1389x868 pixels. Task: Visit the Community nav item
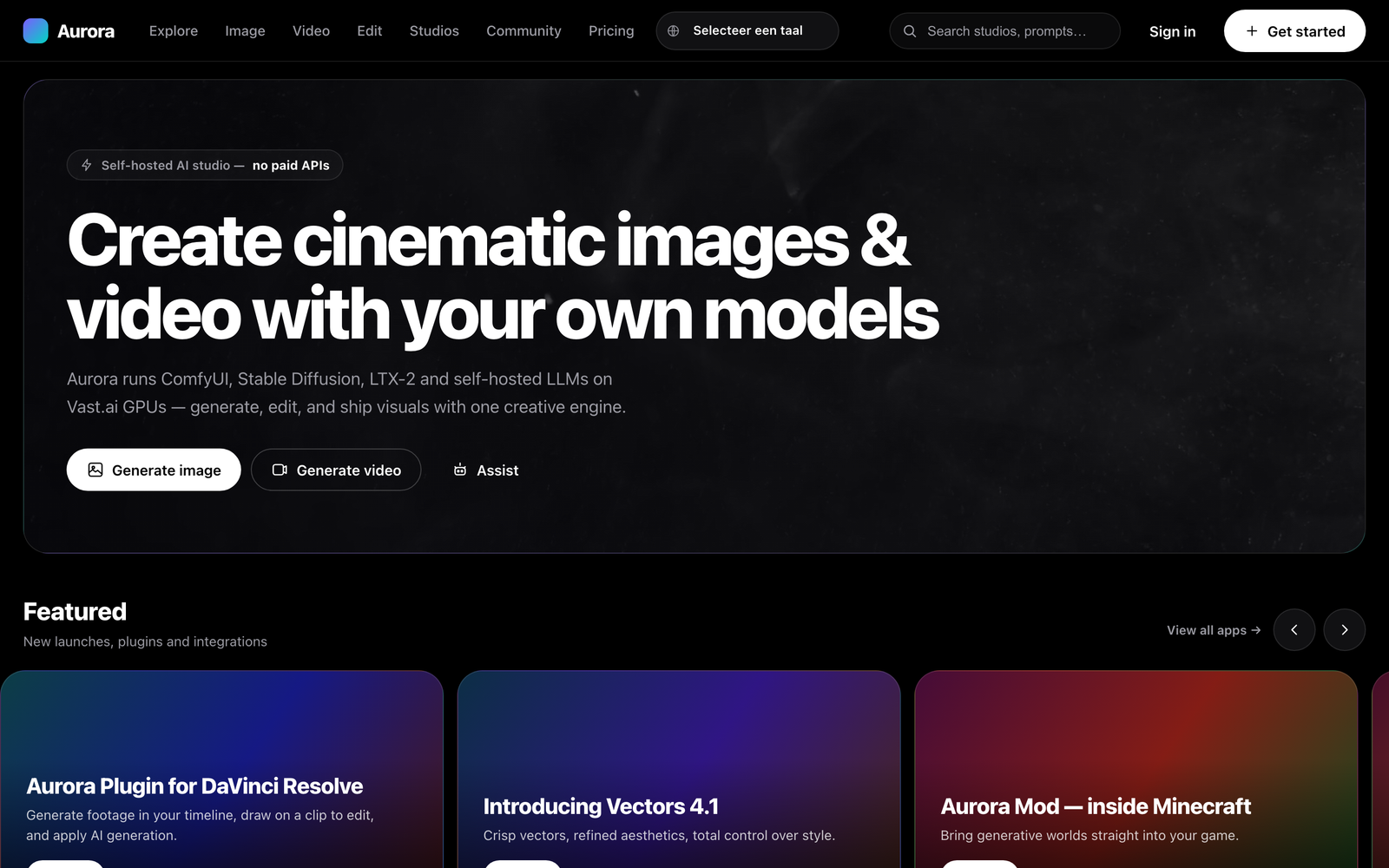(523, 31)
